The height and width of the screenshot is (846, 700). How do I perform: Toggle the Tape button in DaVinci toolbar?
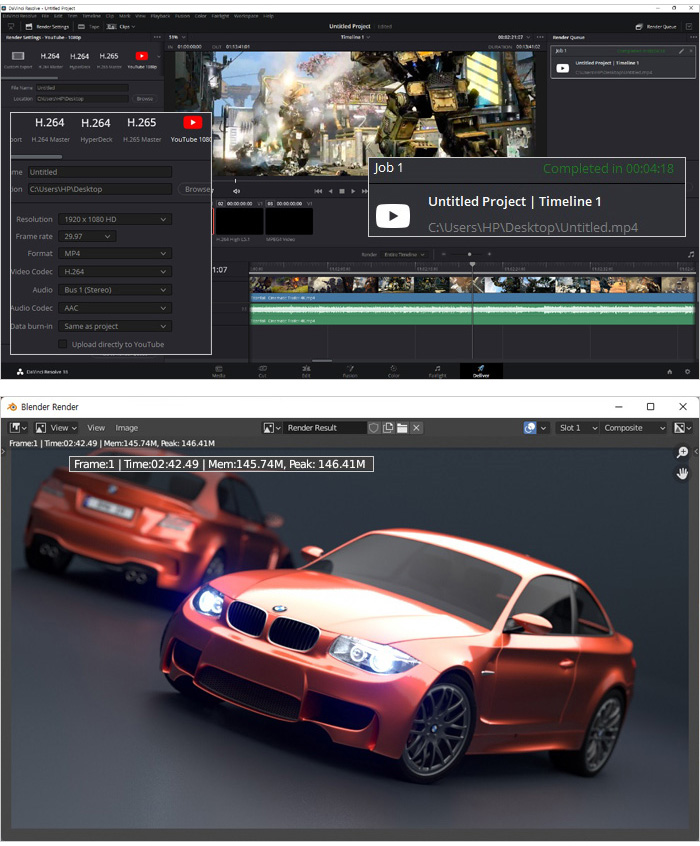[89, 26]
